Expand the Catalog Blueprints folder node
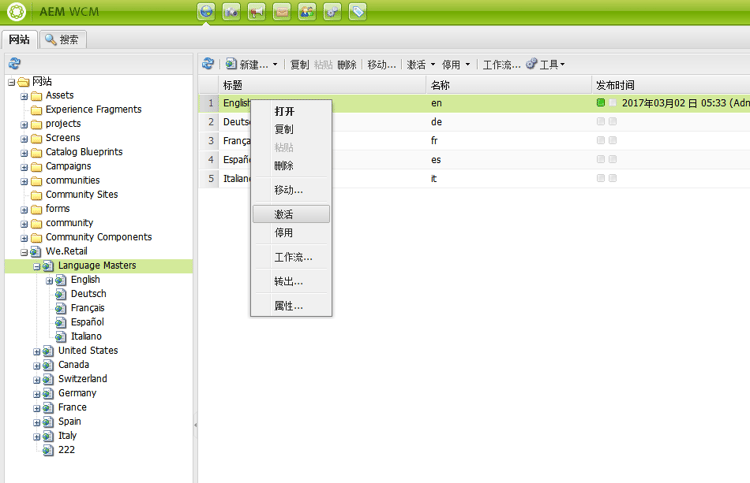 coord(24,154)
